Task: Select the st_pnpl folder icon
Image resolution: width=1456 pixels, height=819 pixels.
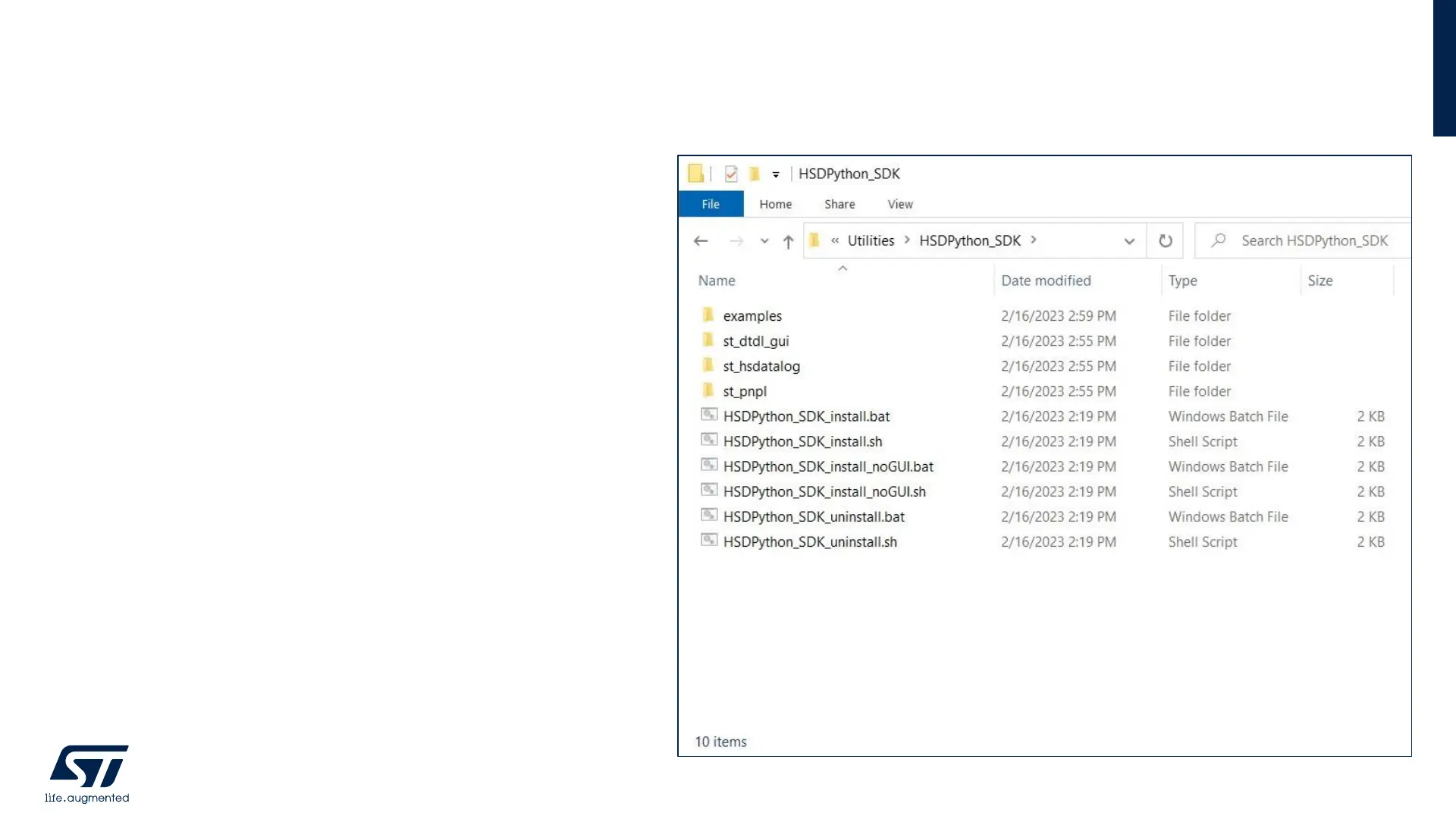Action: (708, 390)
